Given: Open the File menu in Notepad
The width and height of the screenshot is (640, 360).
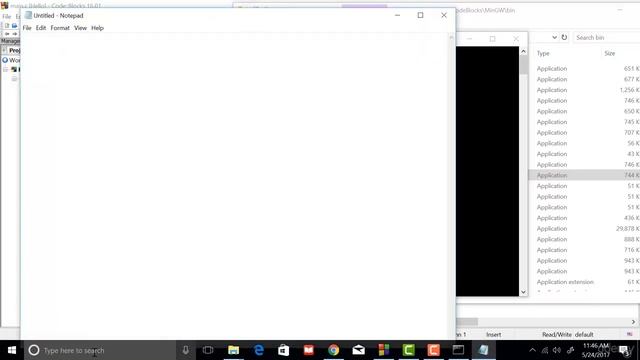Looking at the screenshot, I should point(27,28).
